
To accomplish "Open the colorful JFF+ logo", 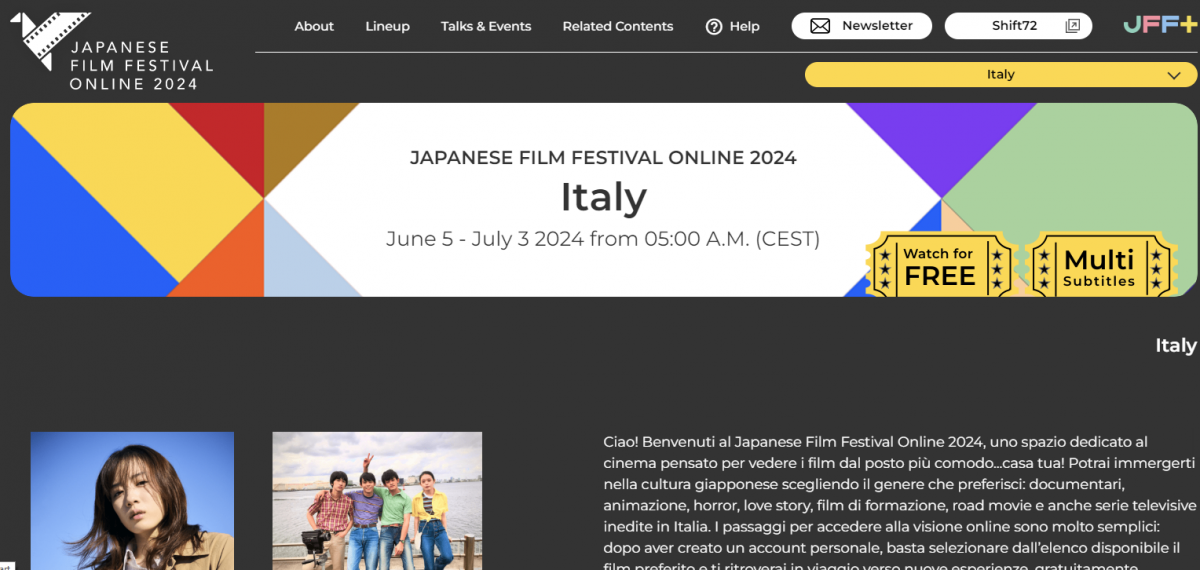I will click(x=1157, y=26).
